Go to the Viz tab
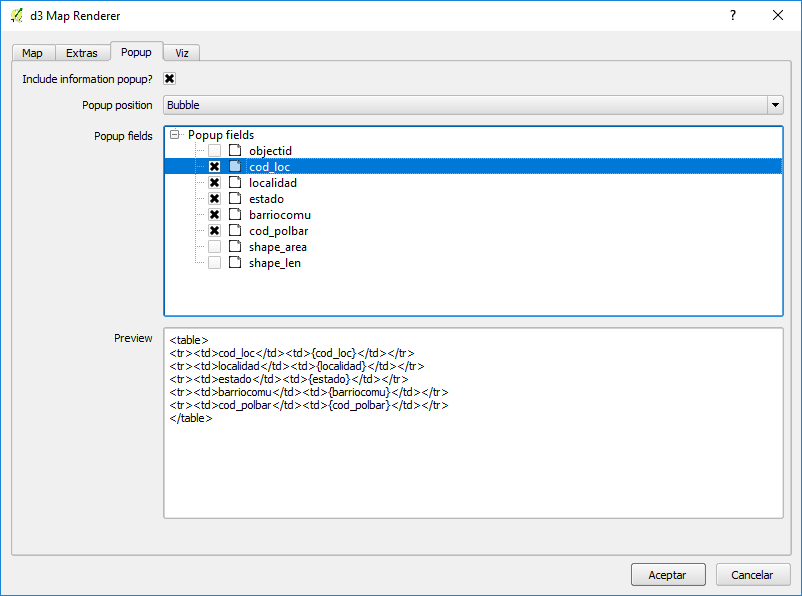Viewport: 802px width, 596px height. pyautogui.click(x=182, y=53)
